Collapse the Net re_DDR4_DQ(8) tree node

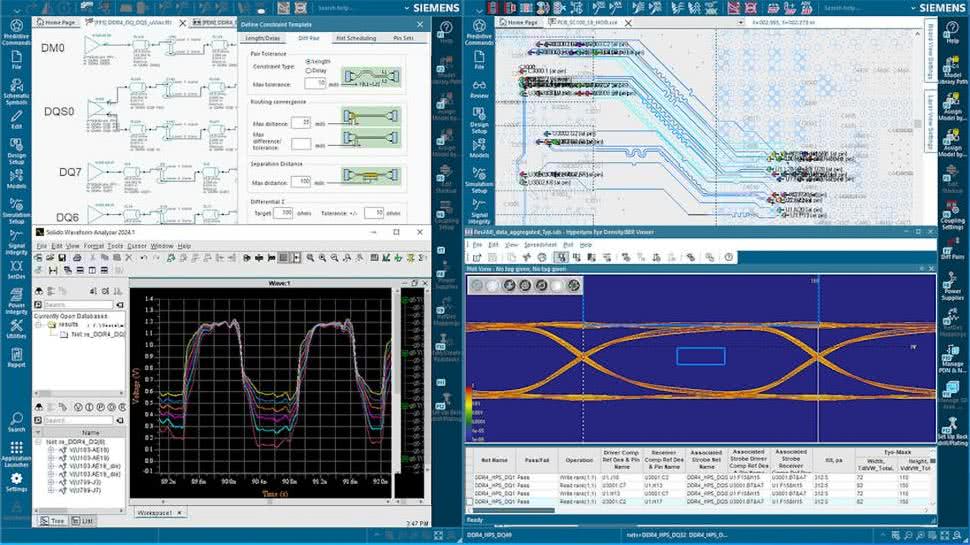39,442
